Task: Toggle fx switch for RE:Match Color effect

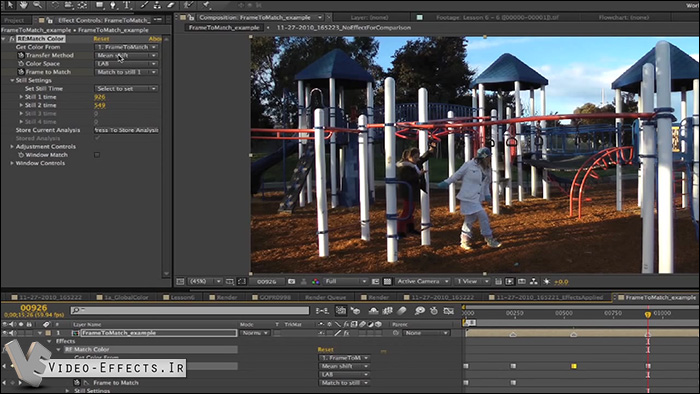Action: (x=12, y=39)
